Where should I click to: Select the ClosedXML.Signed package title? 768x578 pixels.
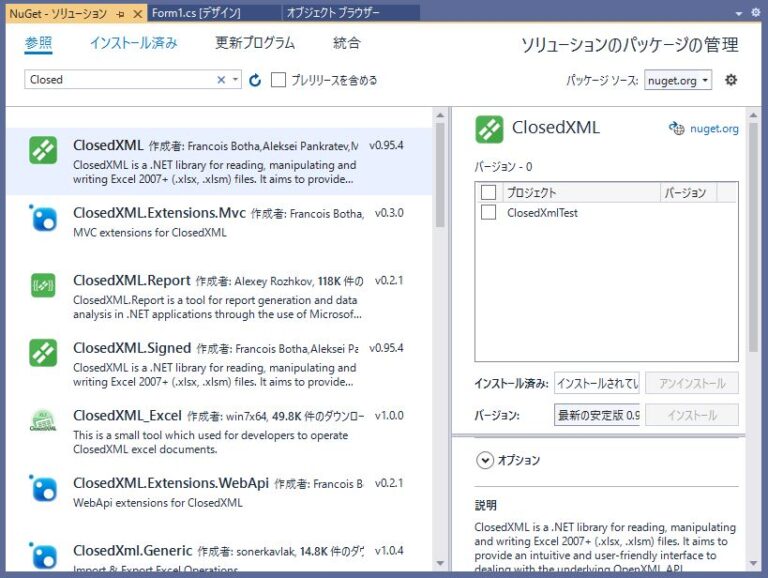coord(132,348)
